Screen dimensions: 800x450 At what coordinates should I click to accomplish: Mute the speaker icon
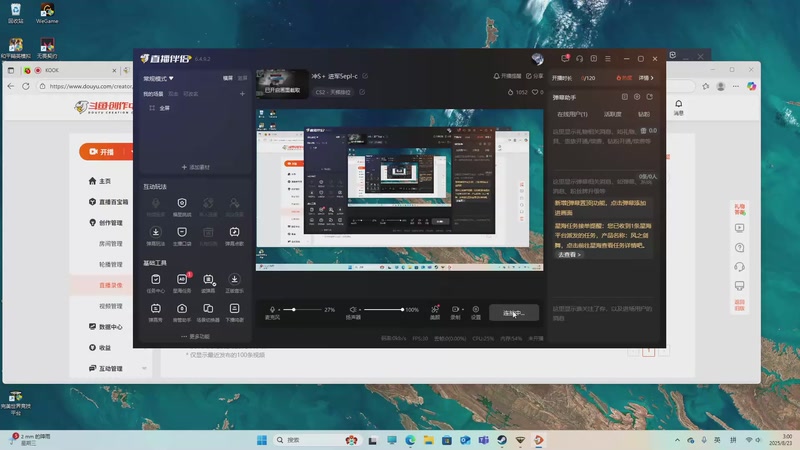tap(353, 309)
